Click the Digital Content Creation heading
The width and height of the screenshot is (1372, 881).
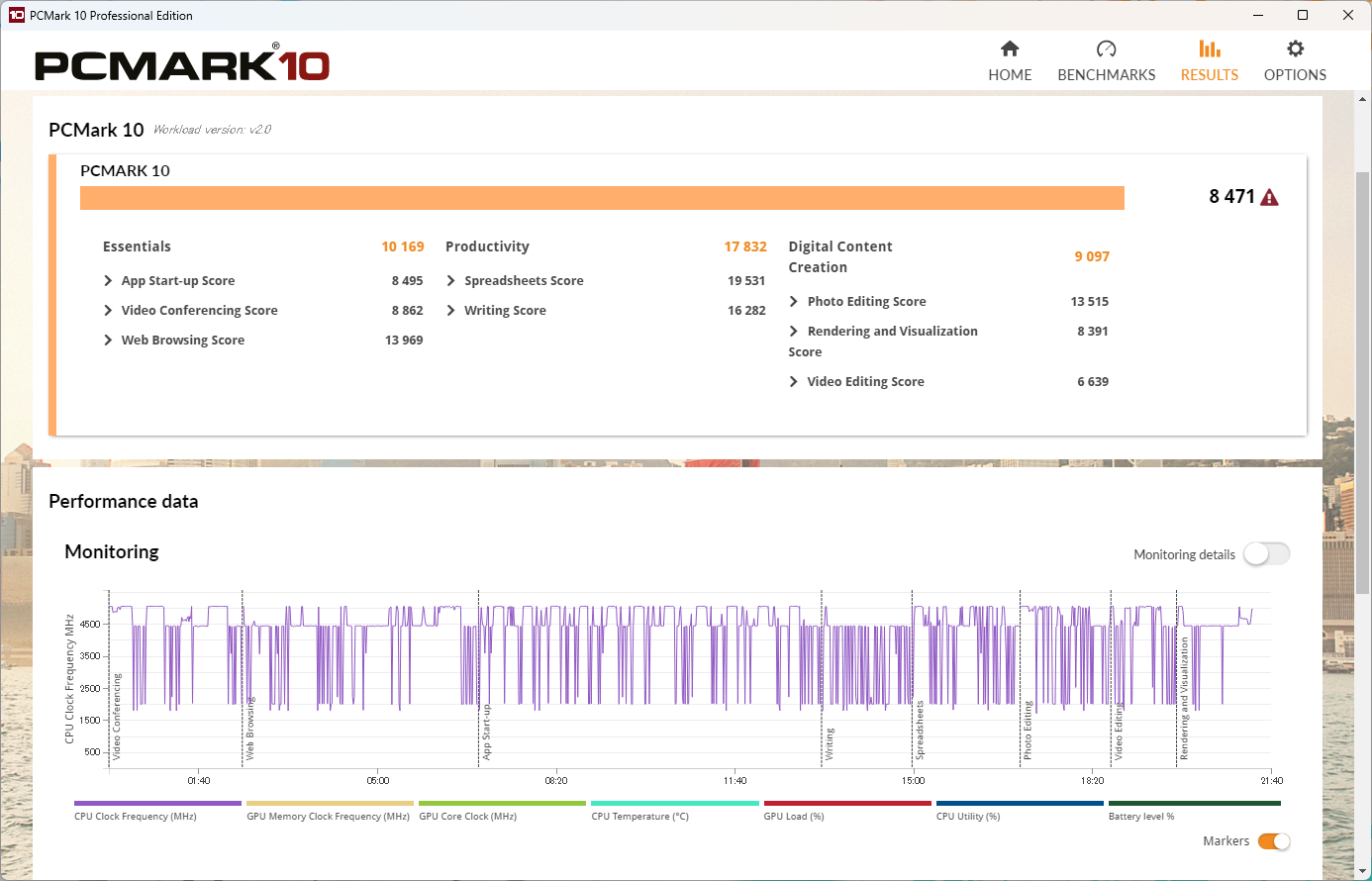(840, 257)
